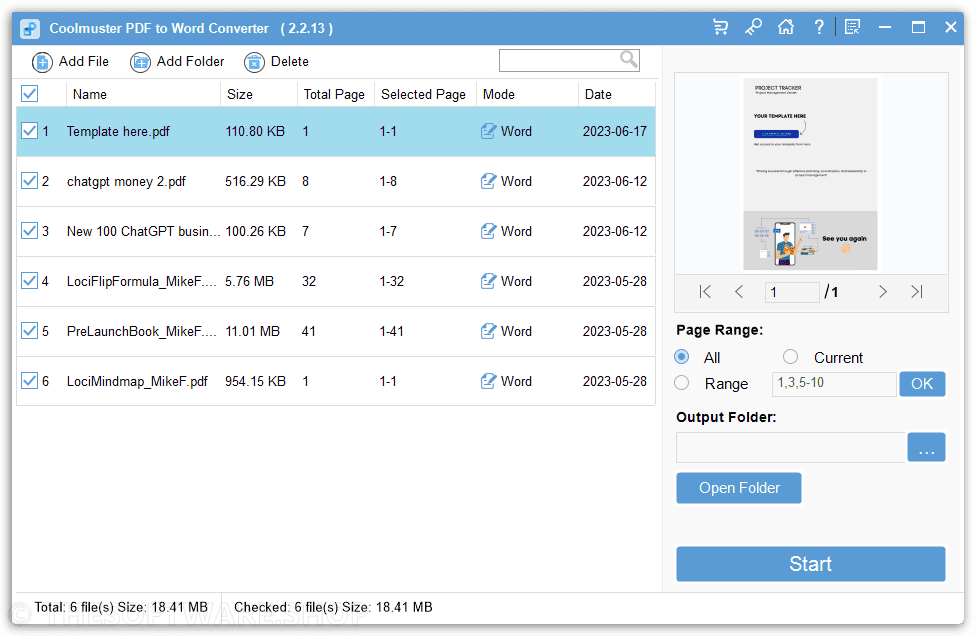Uncheck chatgpt money 2.pdf checkbox
This screenshot has height=636, width=976.
click(x=29, y=180)
